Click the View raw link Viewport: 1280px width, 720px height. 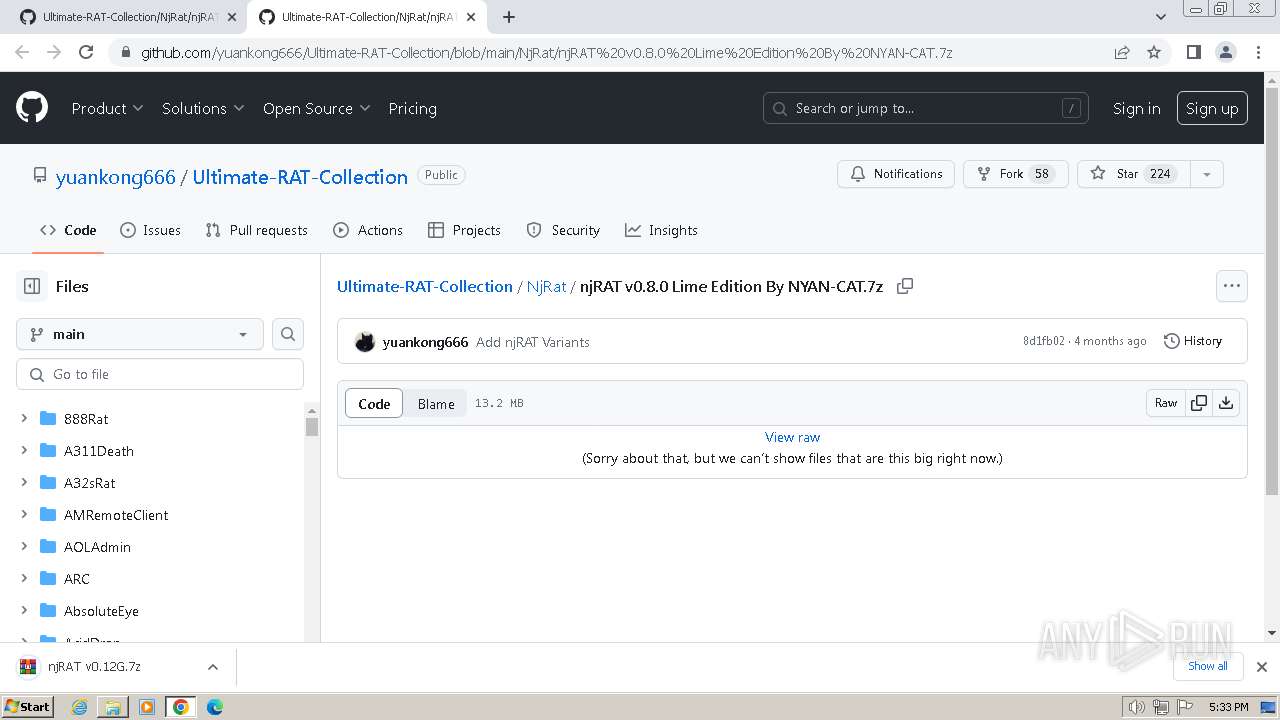tap(792, 437)
